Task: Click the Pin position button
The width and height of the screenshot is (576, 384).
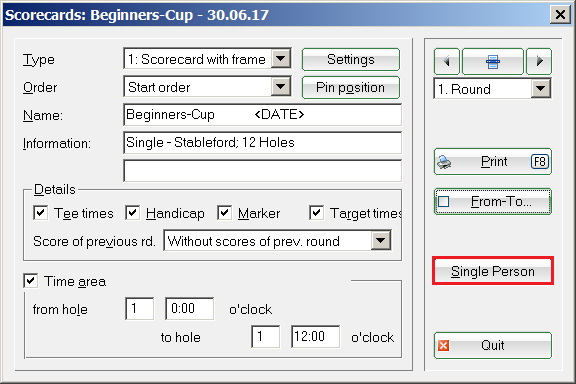Action: pyautogui.click(x=351, y=87)
